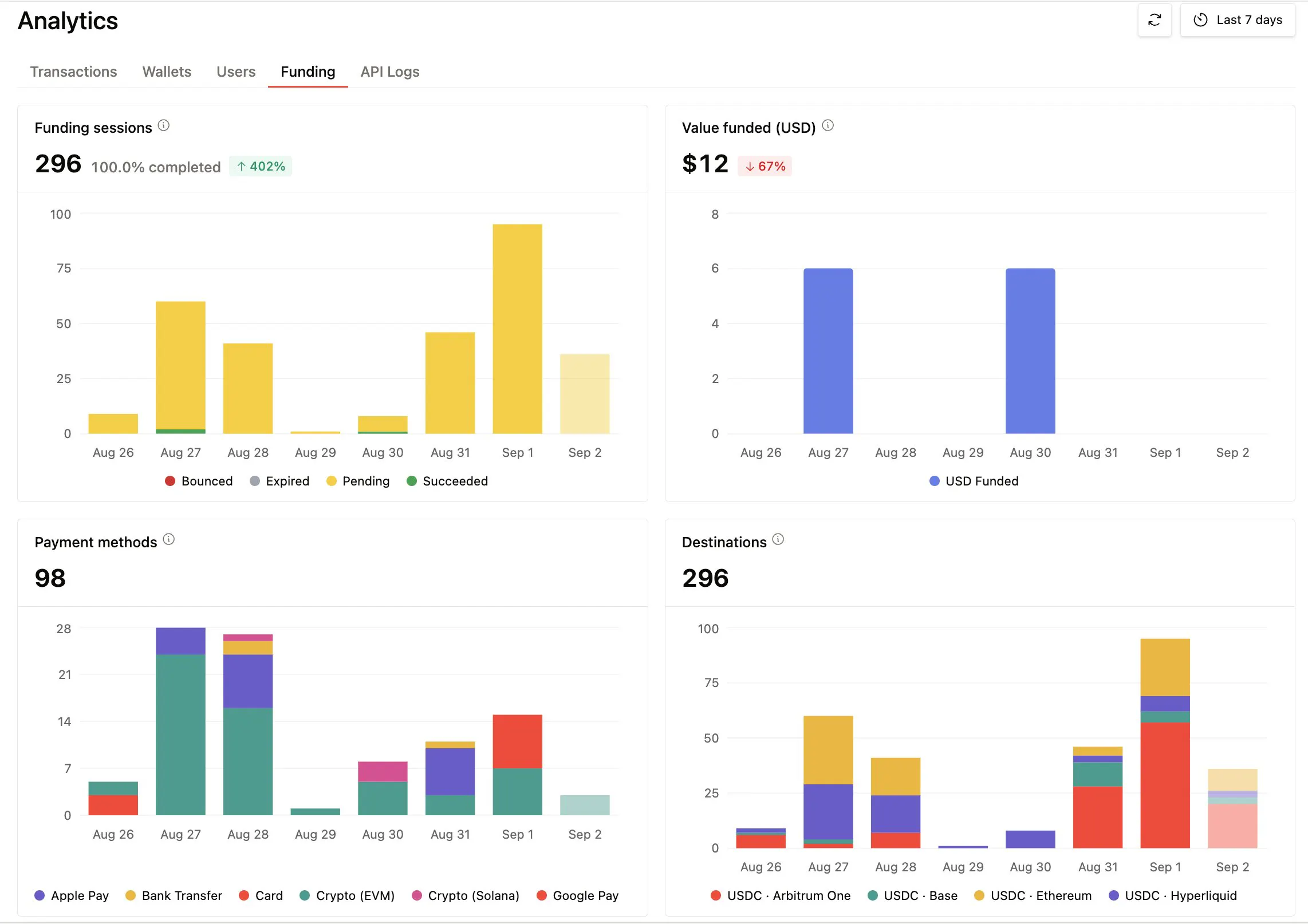Switch to the Wallets tab
The width and height of the screenshot is (1308, 924).
click(167, 72)
